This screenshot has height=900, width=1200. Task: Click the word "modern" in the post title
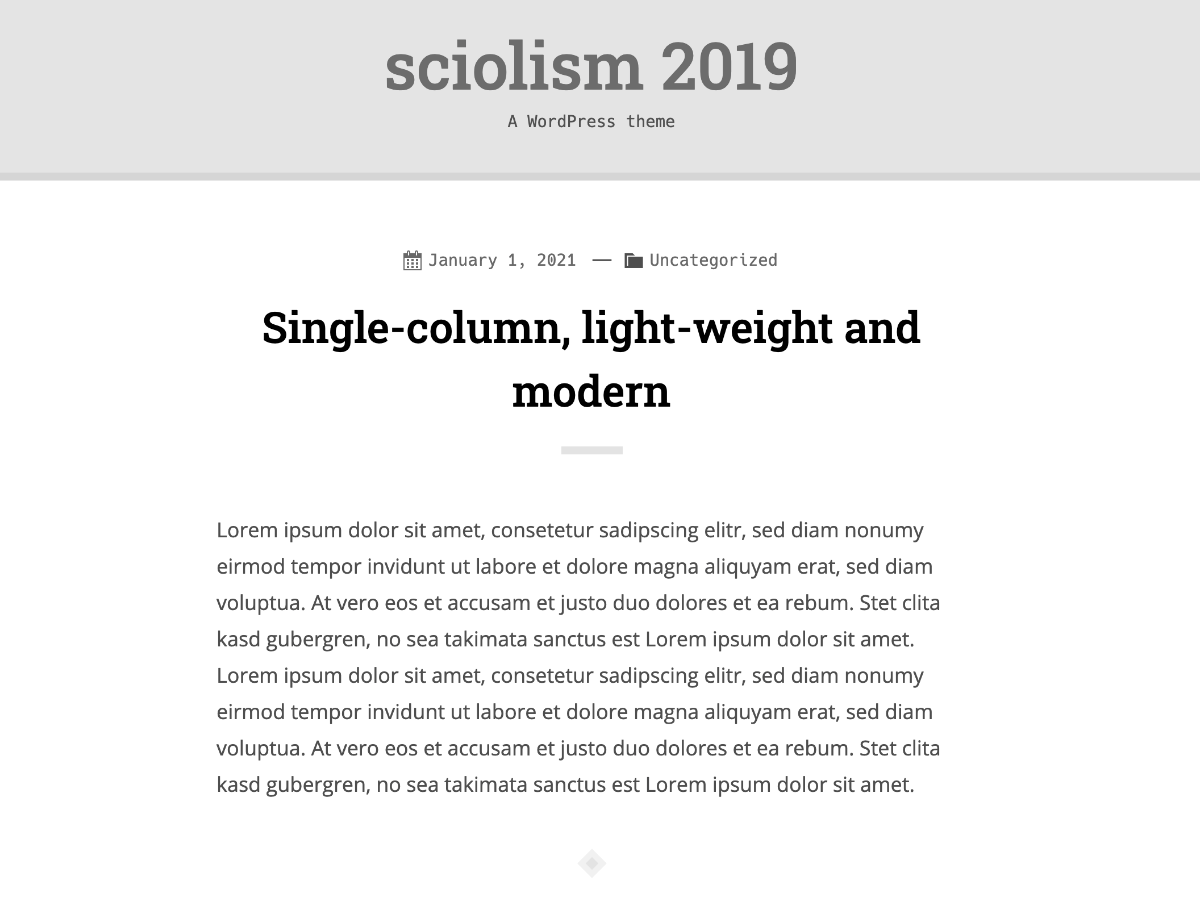[x=591, y=390]
